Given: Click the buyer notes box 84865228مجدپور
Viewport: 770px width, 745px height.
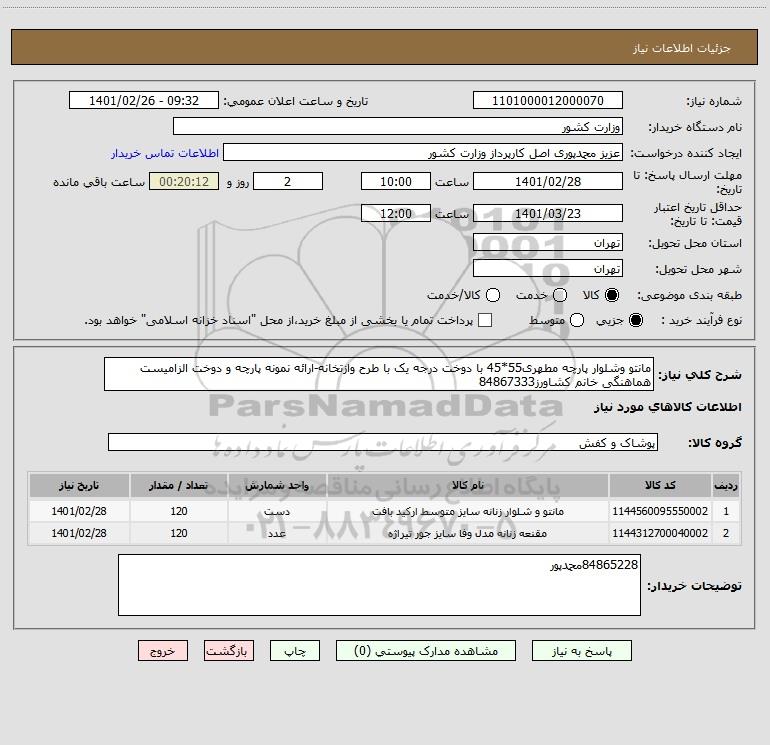Looking at the screenshot, I should pos(380,585).
